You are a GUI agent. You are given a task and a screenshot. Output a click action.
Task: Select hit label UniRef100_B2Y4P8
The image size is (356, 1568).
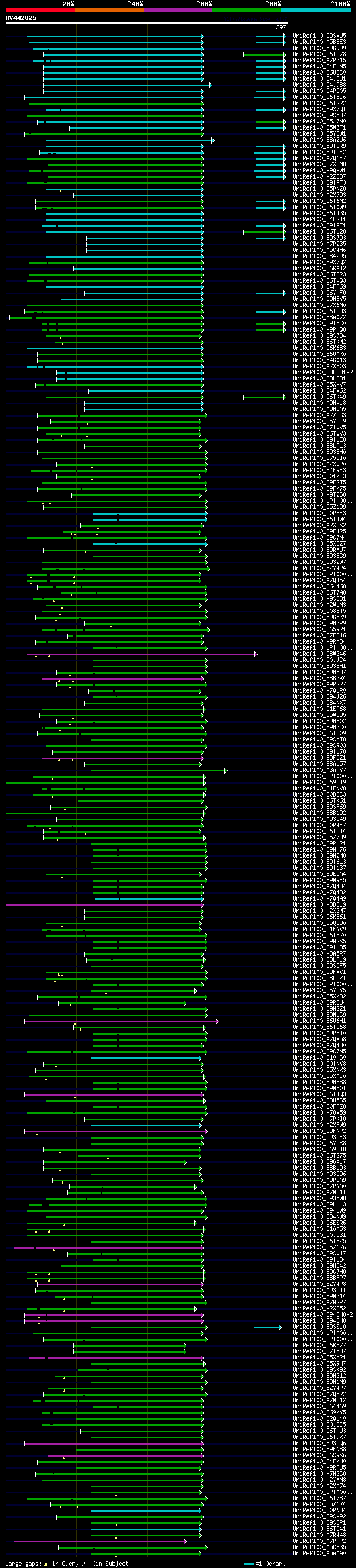[x=319, y=1284]
